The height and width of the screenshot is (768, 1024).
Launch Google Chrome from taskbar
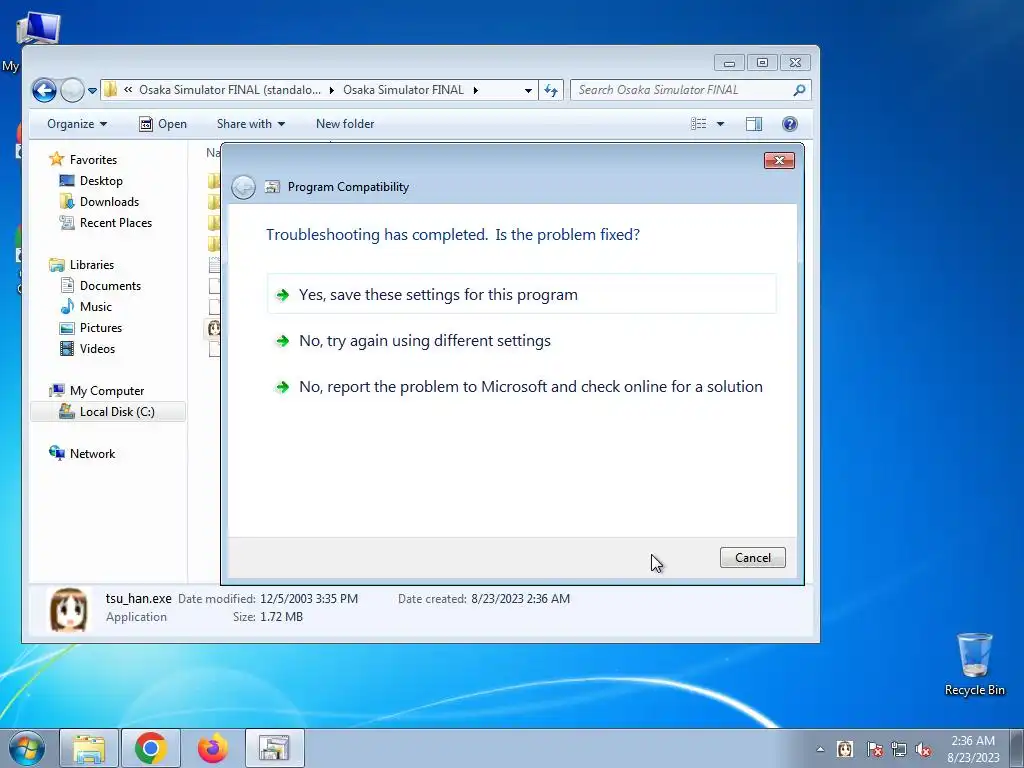point(151,748)
